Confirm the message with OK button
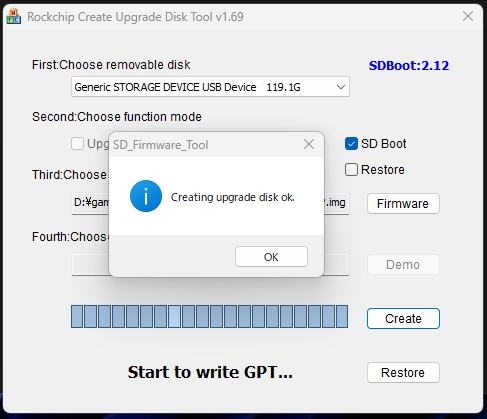 click(x=271, y=257)
